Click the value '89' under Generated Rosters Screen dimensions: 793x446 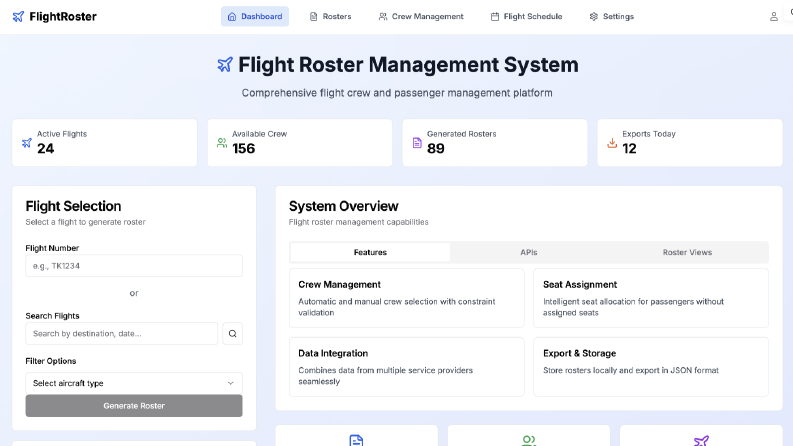tap(435, 149)
